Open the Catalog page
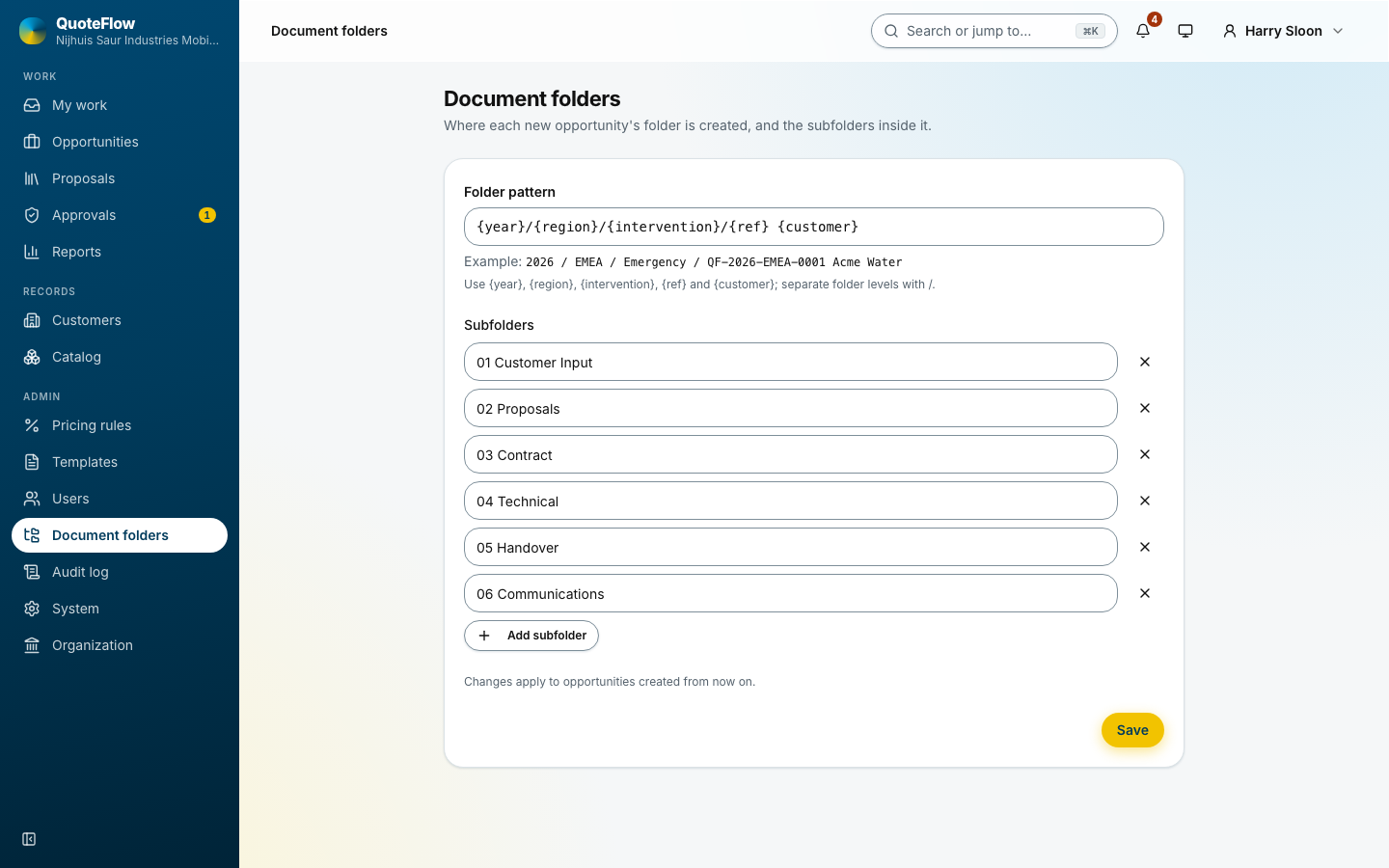The width and height of the screenshot is (1389, 868). 120,357
